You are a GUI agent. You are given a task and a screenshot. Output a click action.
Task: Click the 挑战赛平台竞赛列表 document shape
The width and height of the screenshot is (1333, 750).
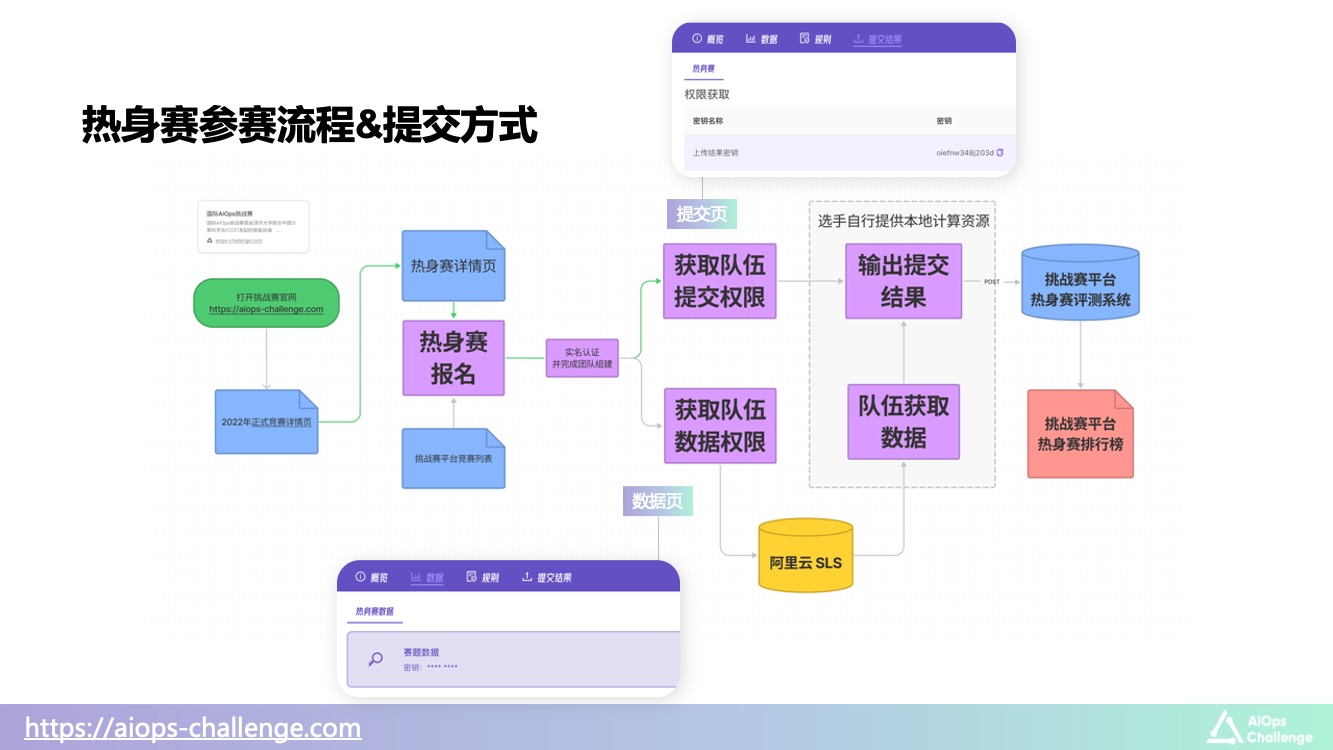click(453, 458)
